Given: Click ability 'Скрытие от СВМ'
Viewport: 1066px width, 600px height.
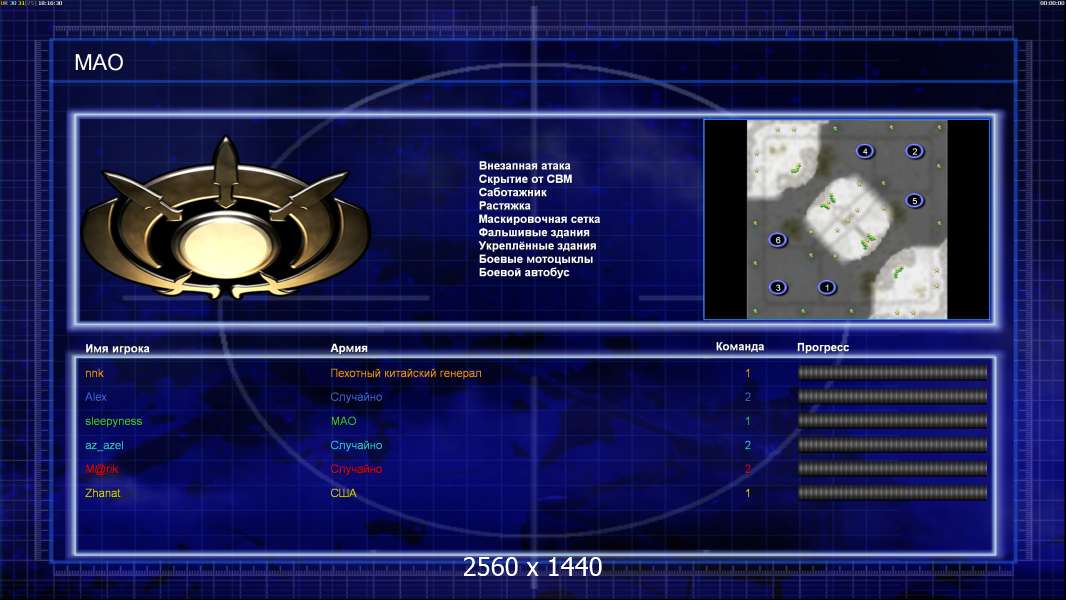Looking at the screenshot, I should [x=525, y=179].
